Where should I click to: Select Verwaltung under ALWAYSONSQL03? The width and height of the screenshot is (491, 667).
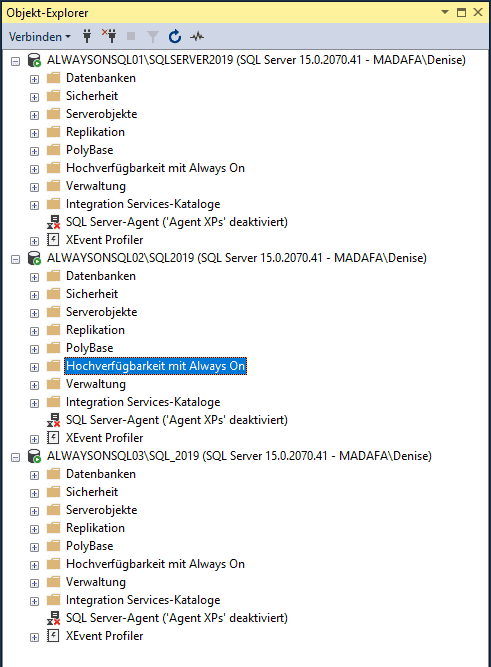[x=96, y=582]
